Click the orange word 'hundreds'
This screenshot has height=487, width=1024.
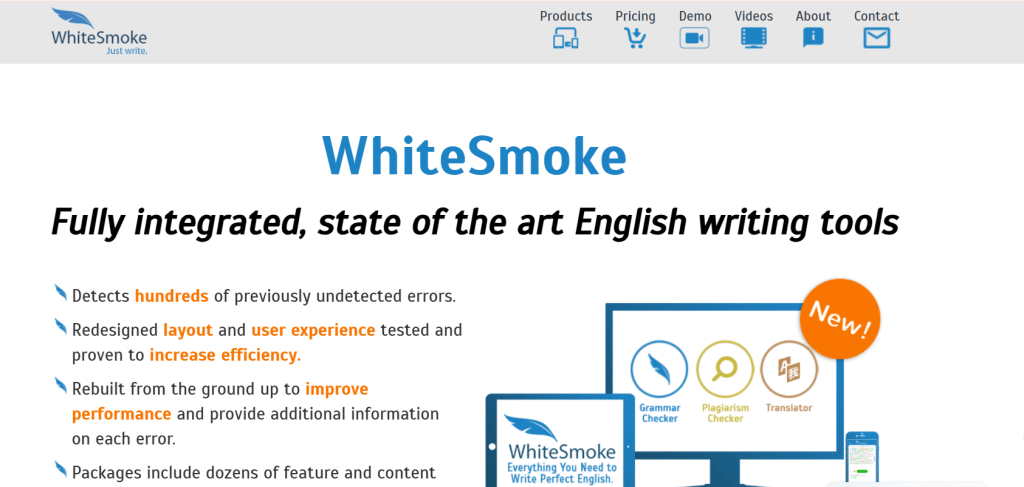pyautogui.click(x=172, y=296)
